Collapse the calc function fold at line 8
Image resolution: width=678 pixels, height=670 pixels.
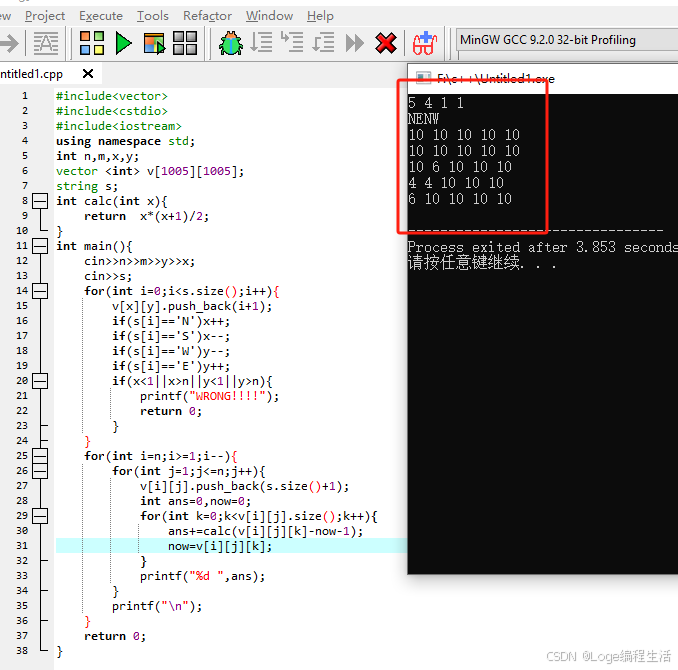[40, 201]
